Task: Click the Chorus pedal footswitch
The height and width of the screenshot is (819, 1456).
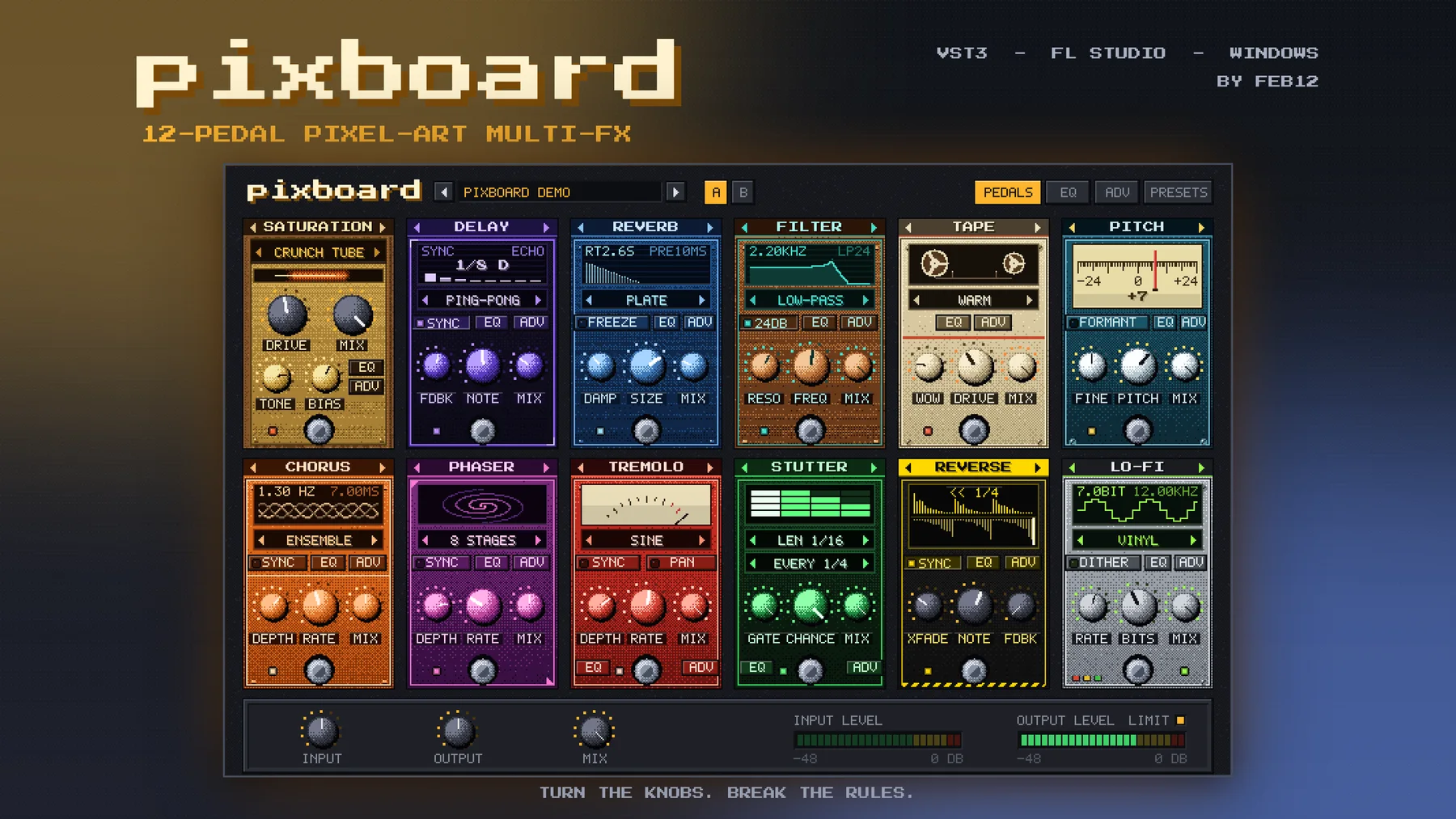Action: (x=319, y=670)
